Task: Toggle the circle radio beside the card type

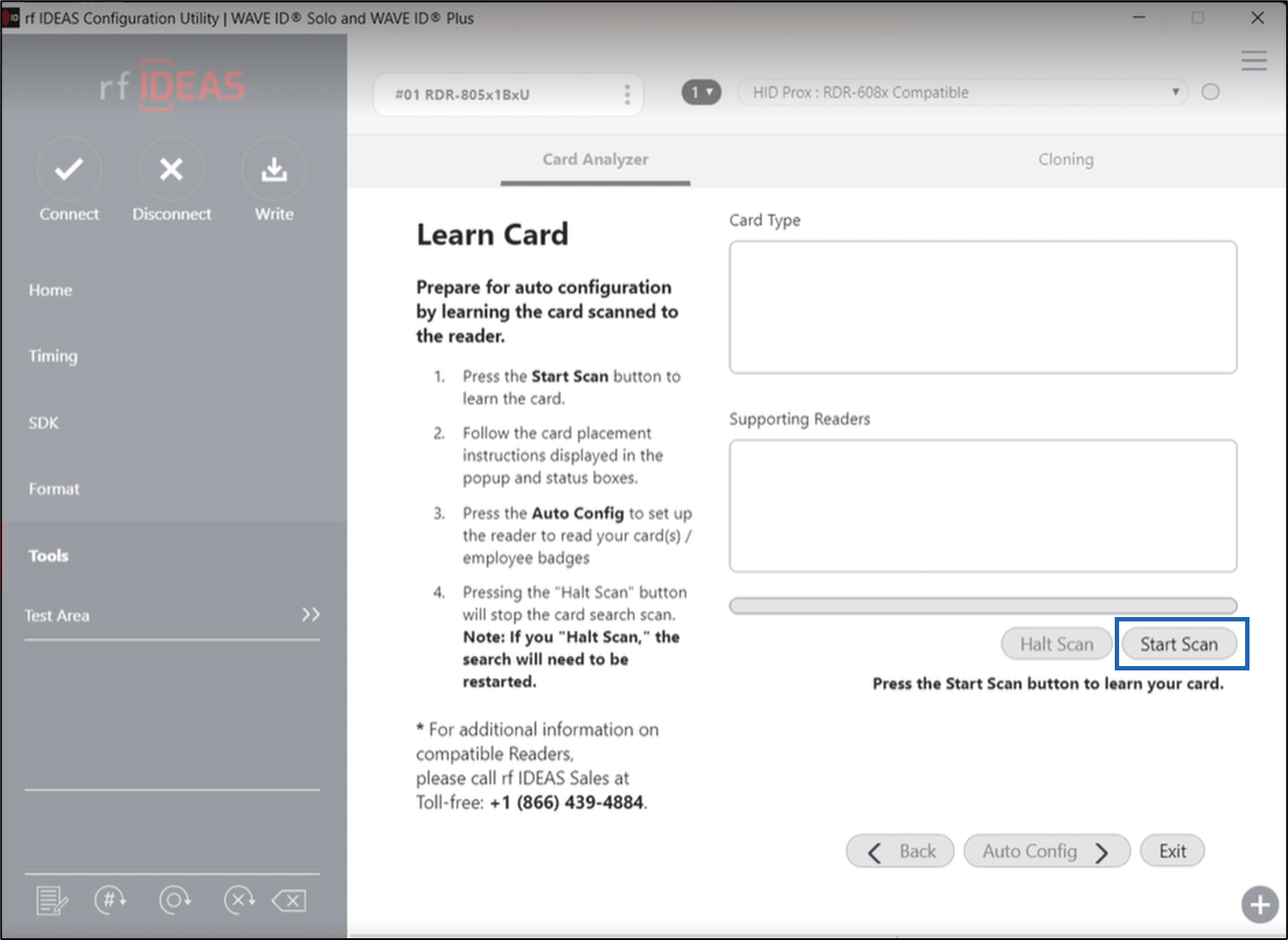Action: [x=1210, y=92]
